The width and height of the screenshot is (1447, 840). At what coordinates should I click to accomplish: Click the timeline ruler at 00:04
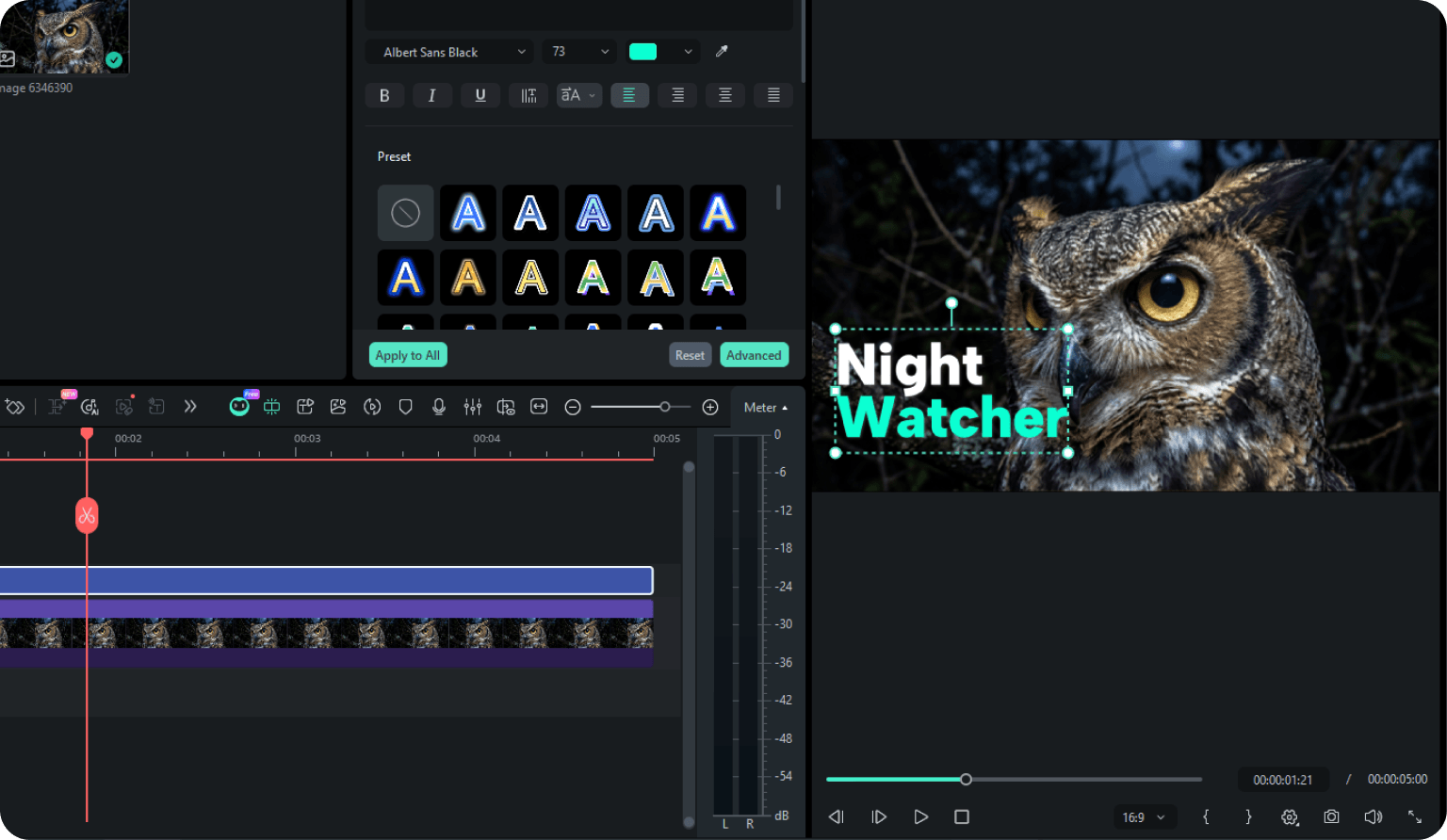pyautogui.click(x=486, y=439)
